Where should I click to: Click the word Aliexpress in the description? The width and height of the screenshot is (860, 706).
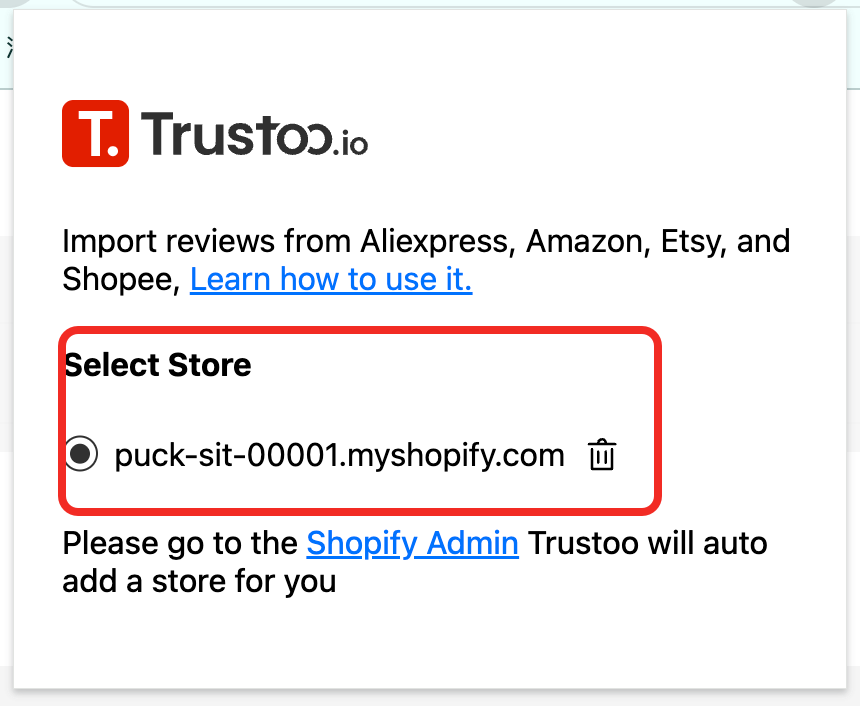coord(434,241)
